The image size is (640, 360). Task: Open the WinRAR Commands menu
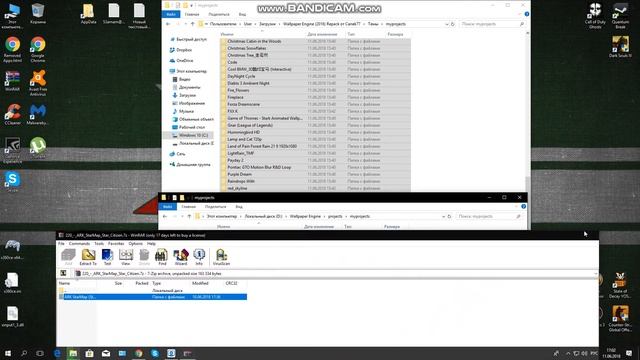(79, 244)
